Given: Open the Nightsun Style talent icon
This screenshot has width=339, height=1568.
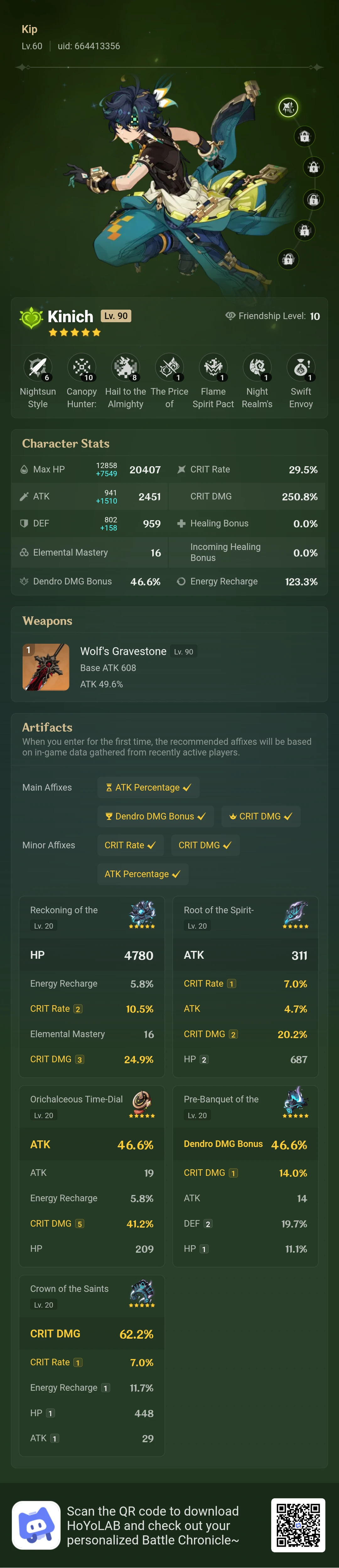Looking at the screenshot, I should pyautogui.click(x=38, y=368).
